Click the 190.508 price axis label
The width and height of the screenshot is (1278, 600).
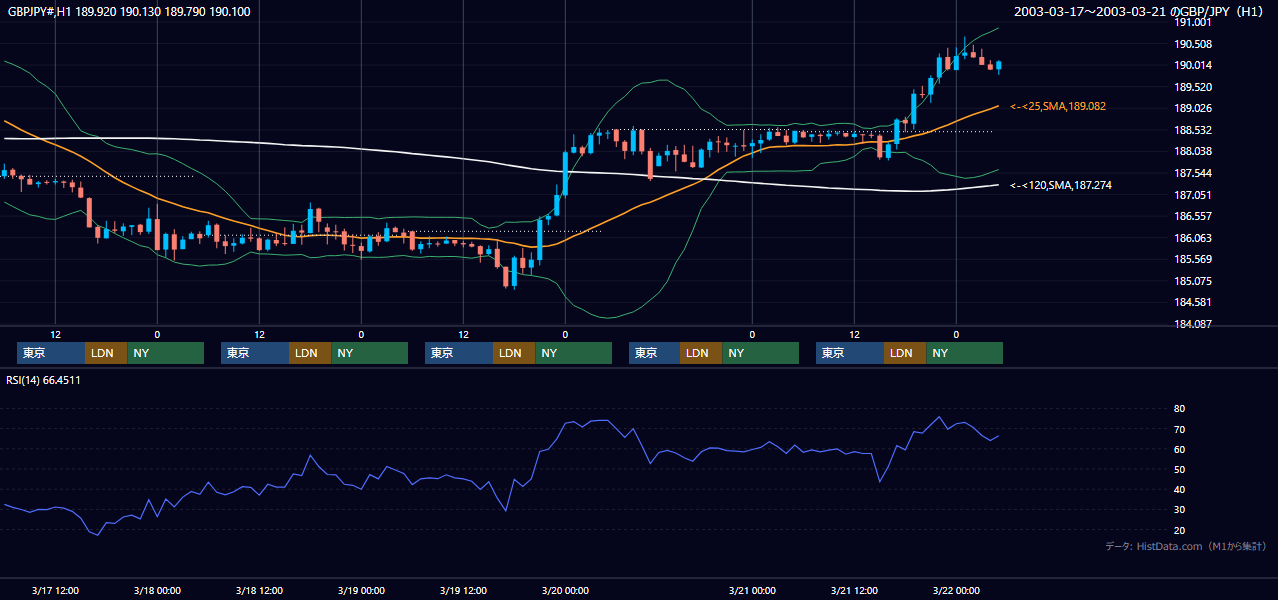1193,44
